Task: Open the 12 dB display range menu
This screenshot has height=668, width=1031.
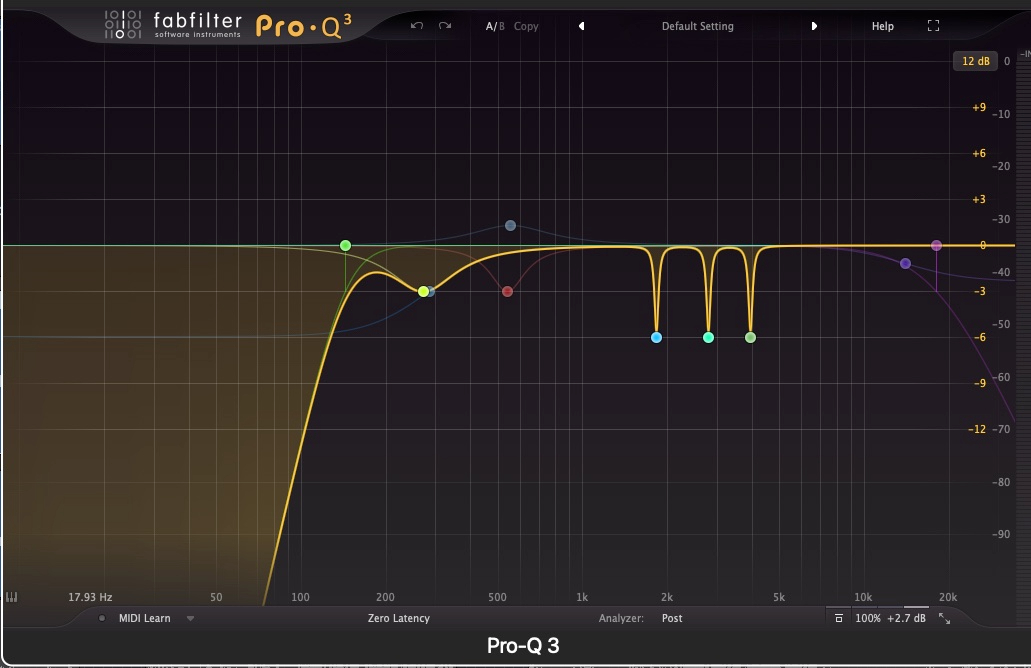Action: [x=975, y=61]
